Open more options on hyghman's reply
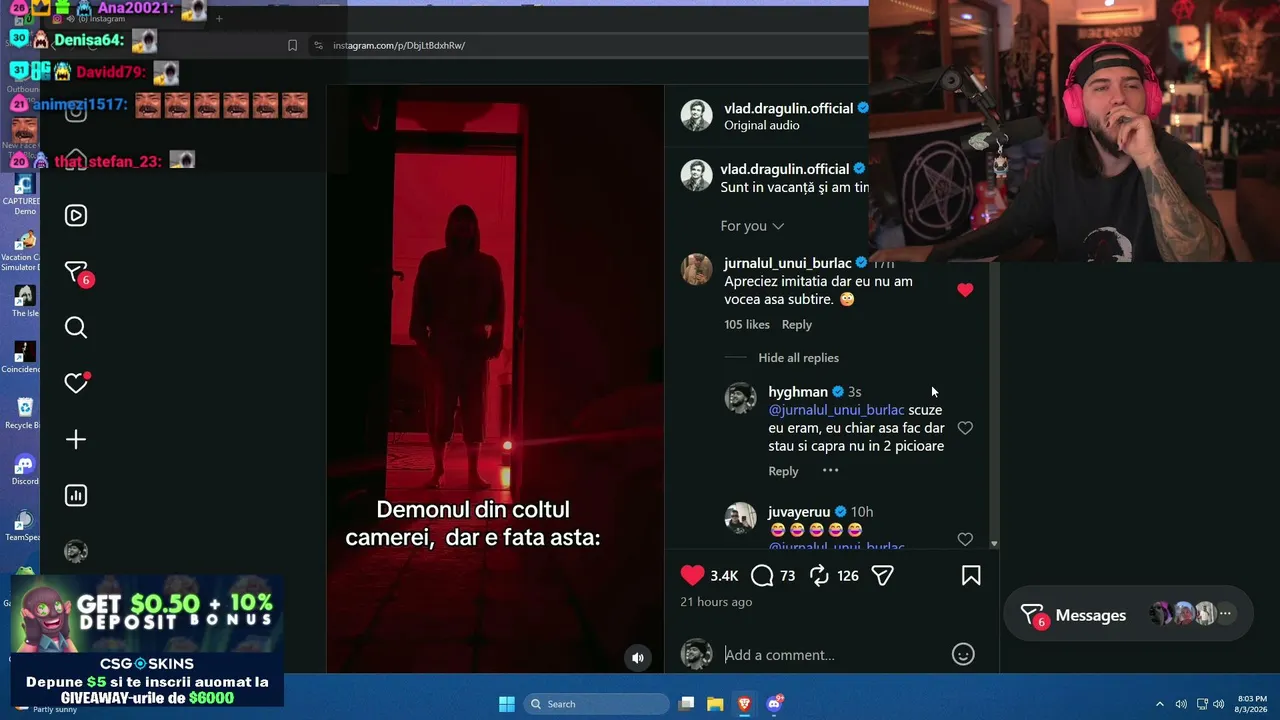1280x720 pixels. coord(830,471)
